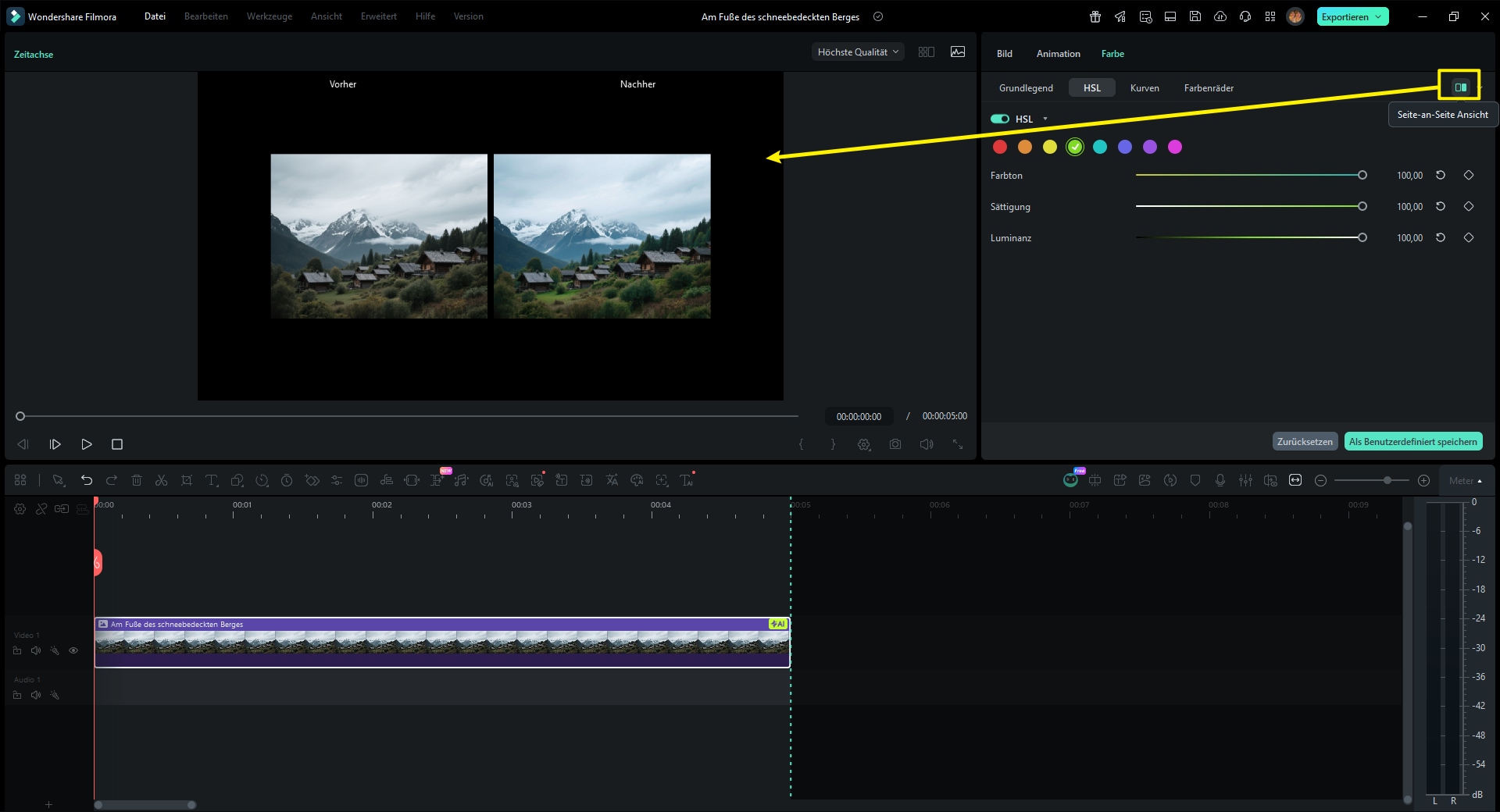Image resolution: width=1500 pixels, height=812 pixels.
Task: Open the Höchste Qualität dropdown
Action: point(858,52)
